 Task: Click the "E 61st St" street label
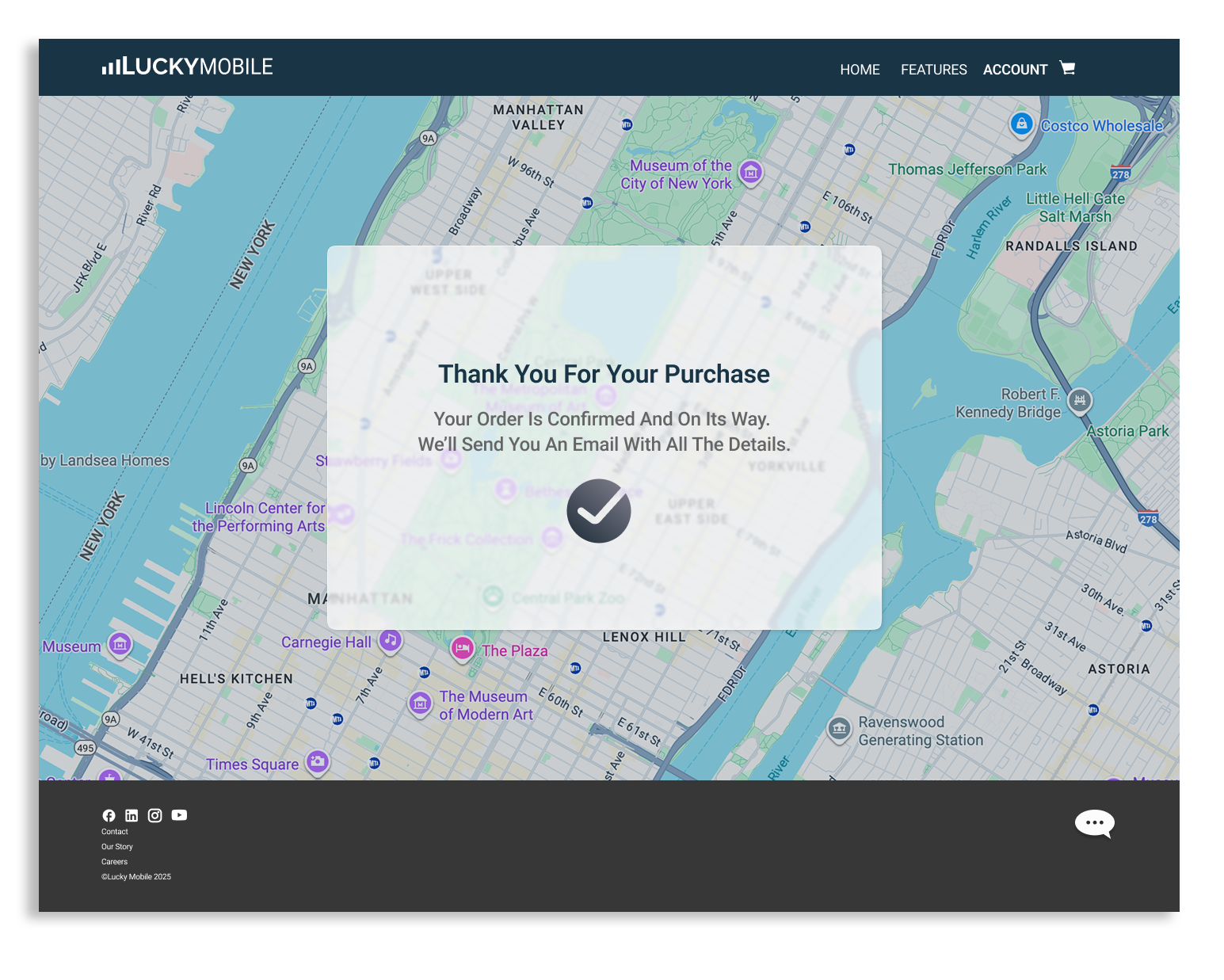[639, 732]
